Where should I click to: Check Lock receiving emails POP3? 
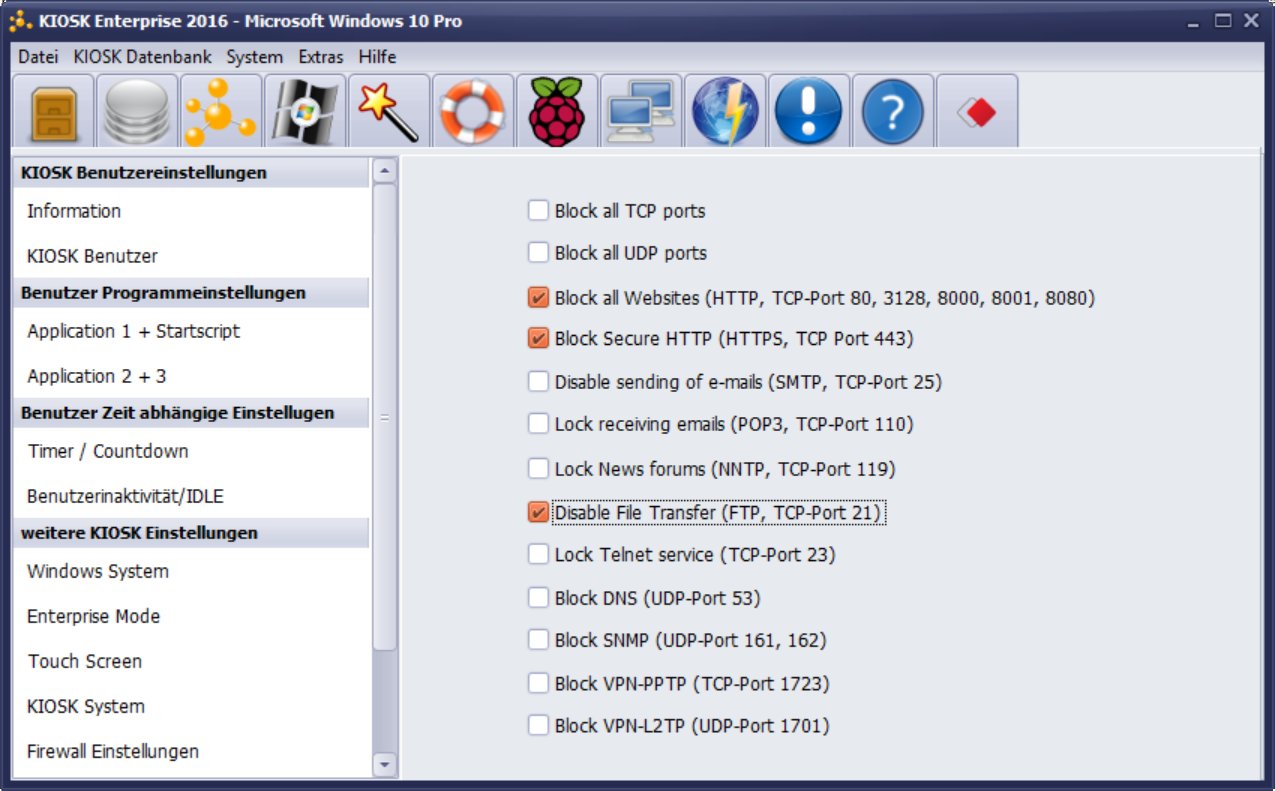538,424
